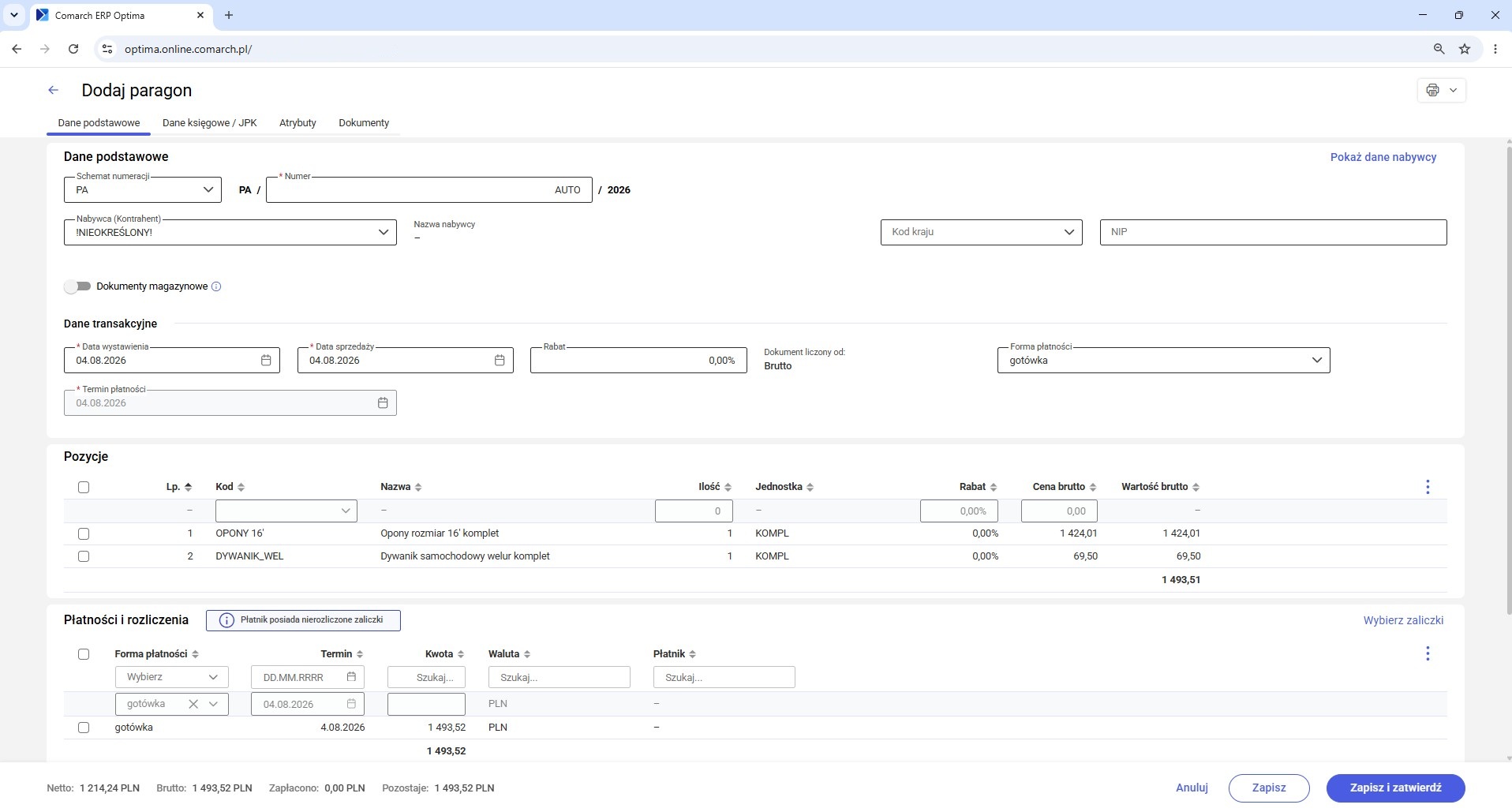Reload the browser page

(73, 49)
